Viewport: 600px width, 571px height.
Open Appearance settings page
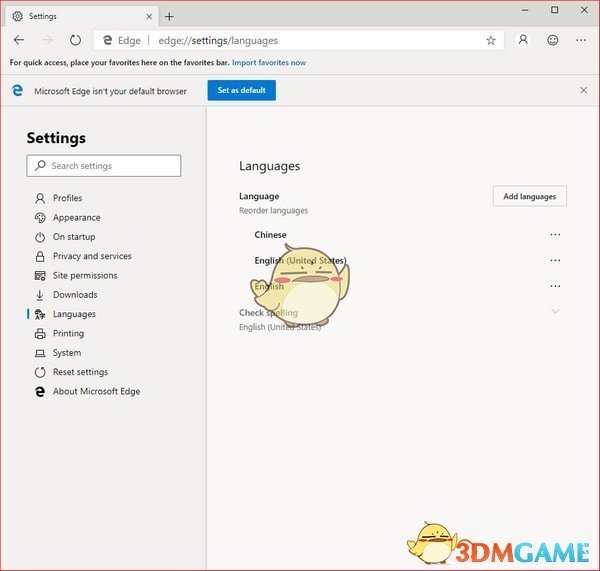[x=77, y=217]
